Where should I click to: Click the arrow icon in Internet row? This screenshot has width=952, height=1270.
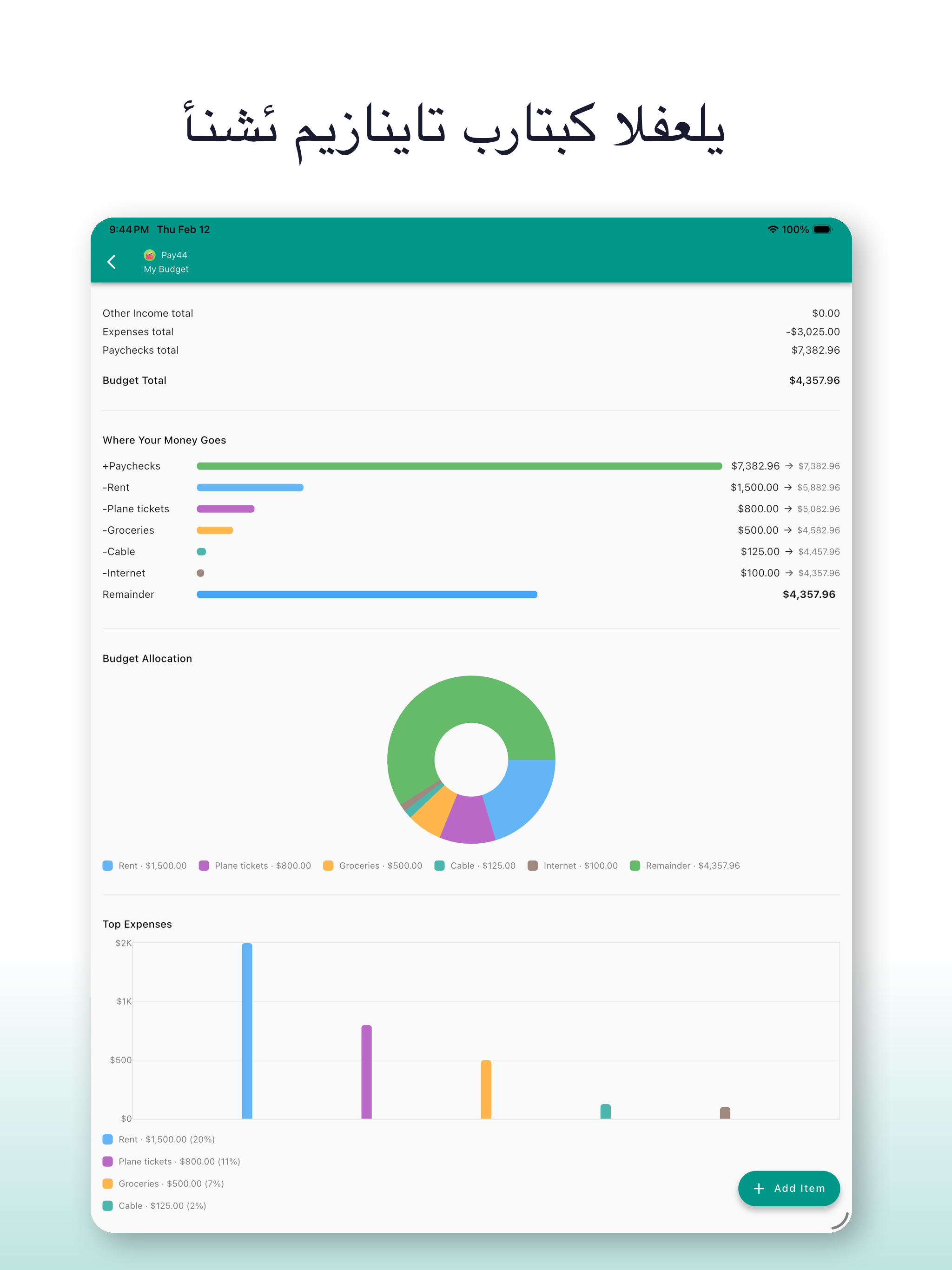click(x=789, y=573)
